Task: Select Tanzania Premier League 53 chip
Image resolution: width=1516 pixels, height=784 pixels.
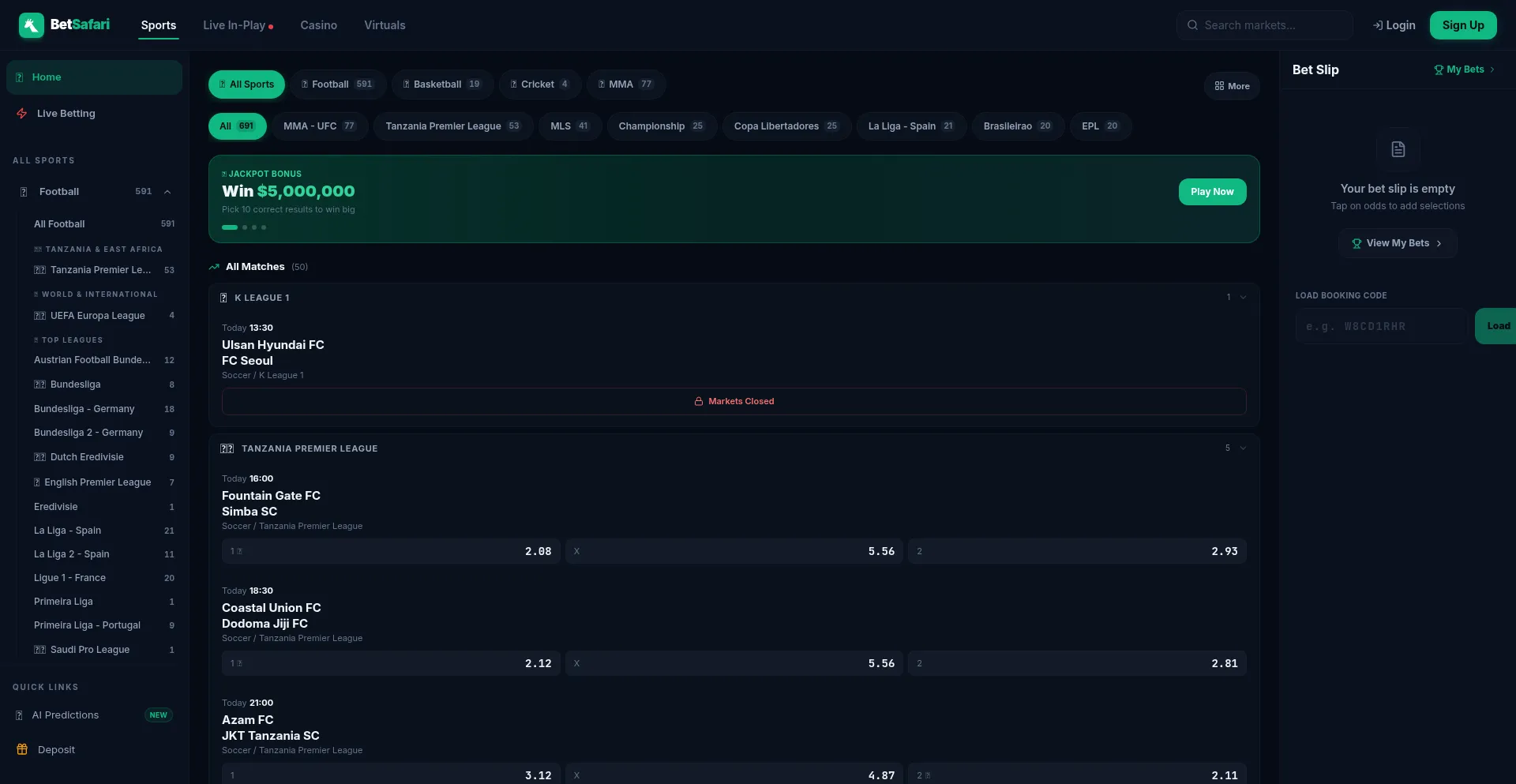Action: [453, 126]
